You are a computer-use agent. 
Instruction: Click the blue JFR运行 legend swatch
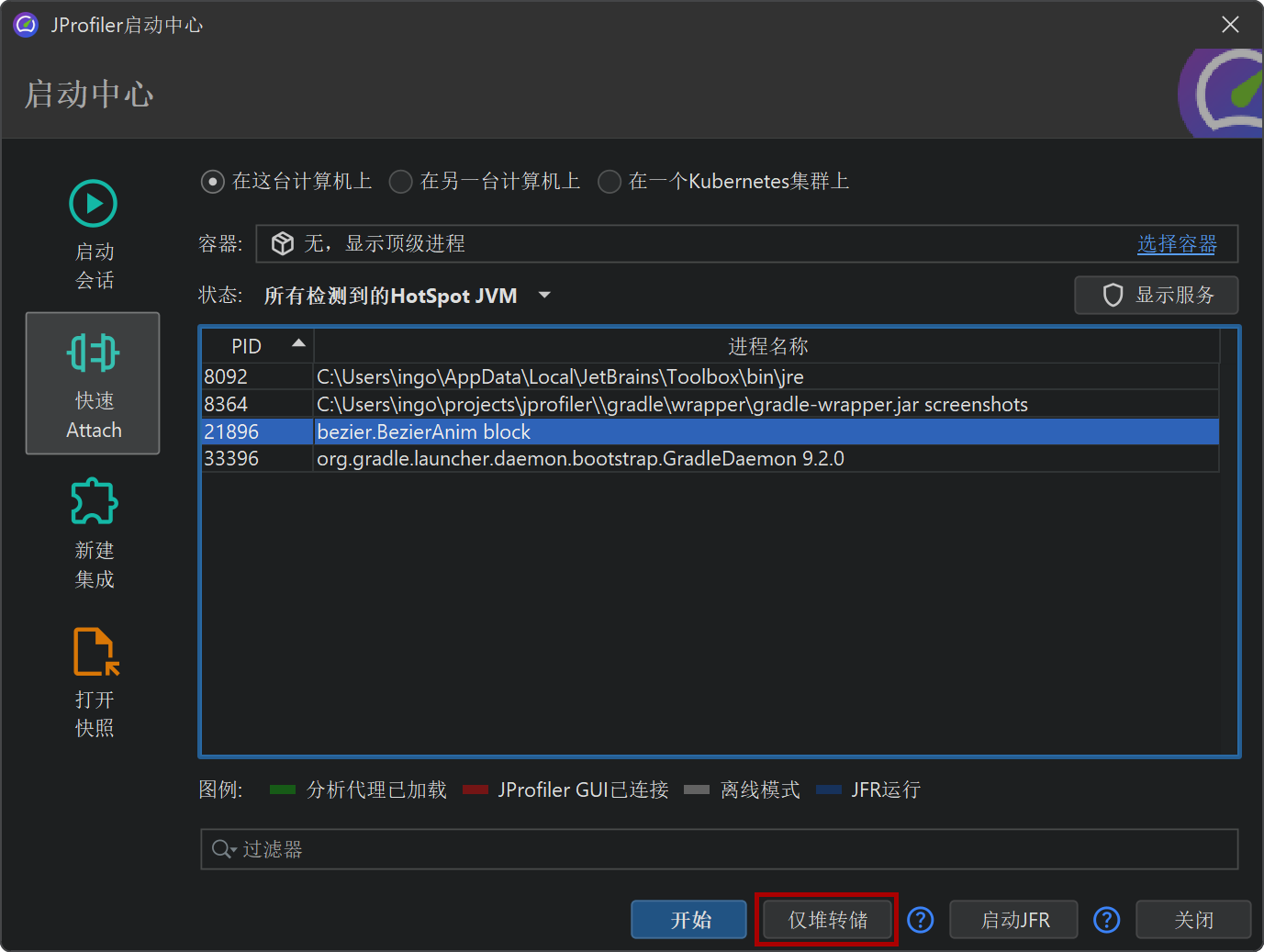(829, 790)
